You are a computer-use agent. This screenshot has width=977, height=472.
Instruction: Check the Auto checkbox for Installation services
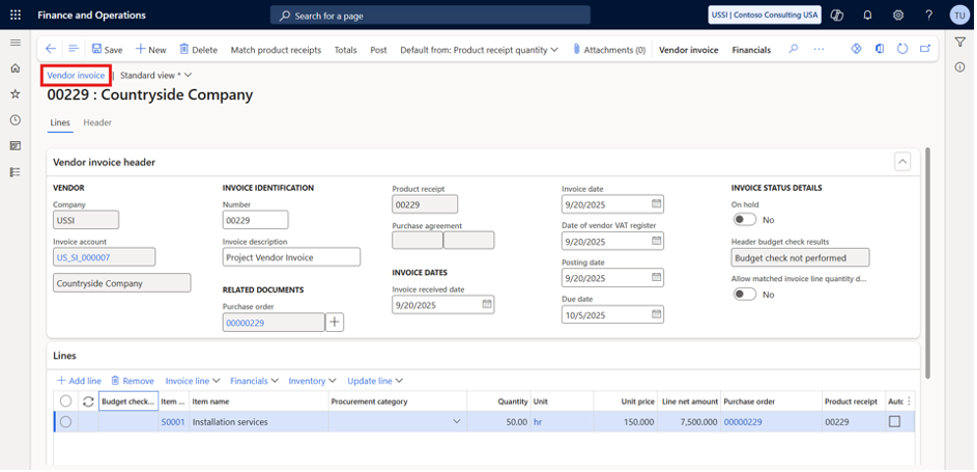tap(895, 422)
